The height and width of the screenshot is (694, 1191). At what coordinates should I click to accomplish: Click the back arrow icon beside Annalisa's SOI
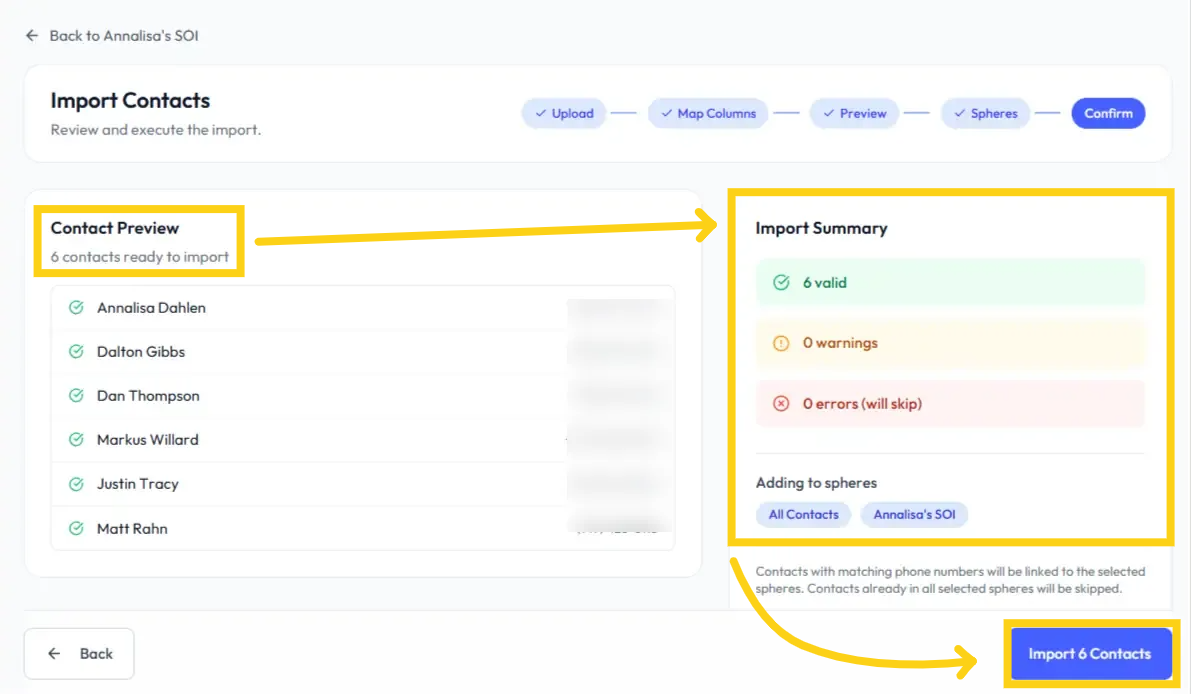click(x=32, y=36)
